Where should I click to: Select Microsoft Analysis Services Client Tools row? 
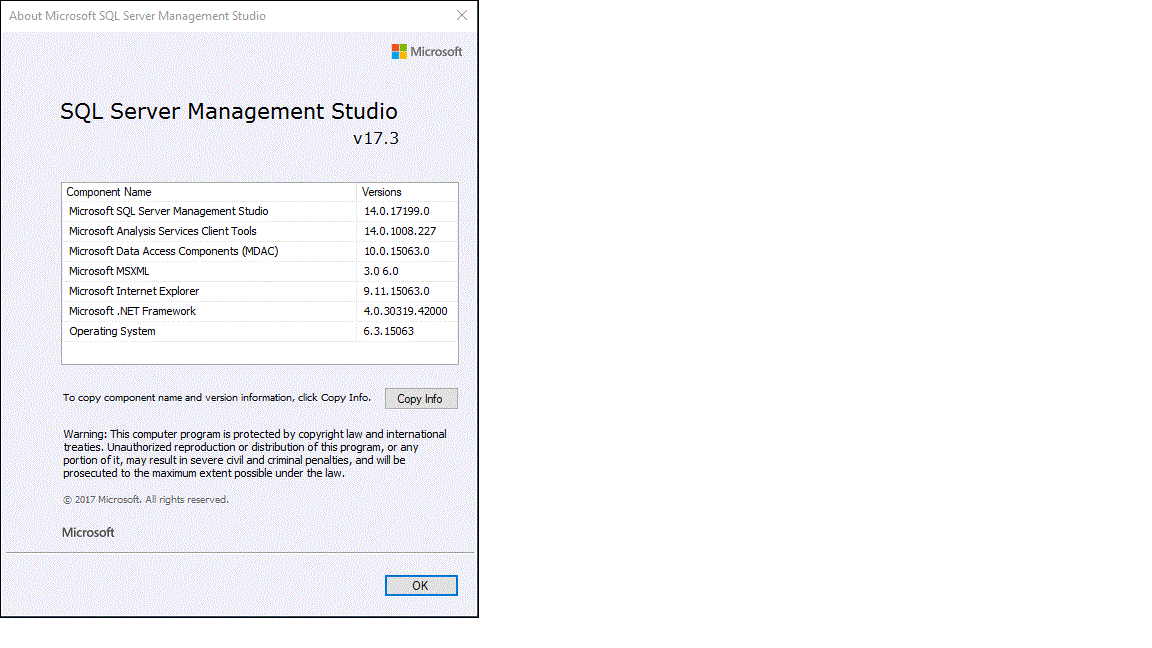pyautogui.click(x=260, y=231)
